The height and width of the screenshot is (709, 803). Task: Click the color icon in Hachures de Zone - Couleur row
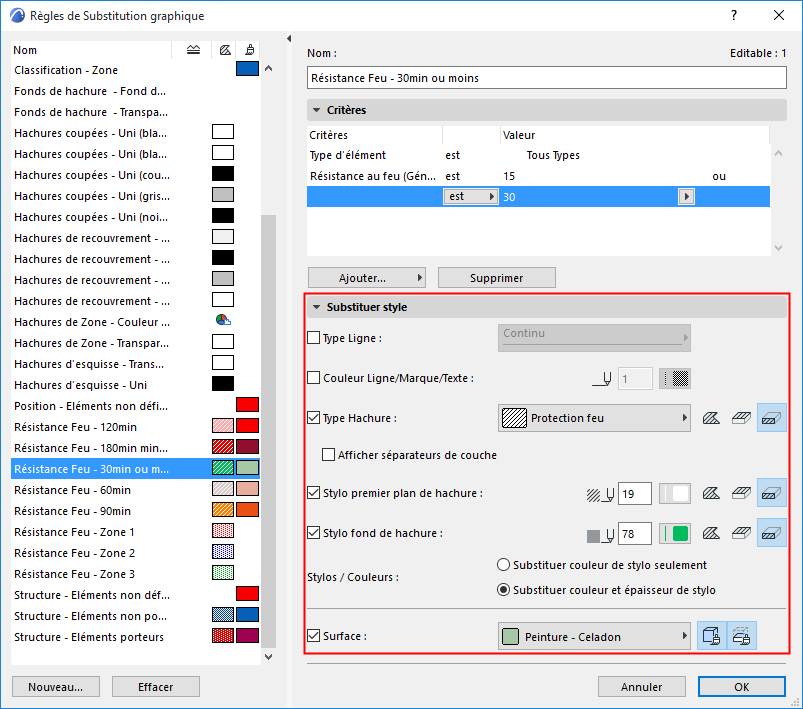tap(223, 321)
